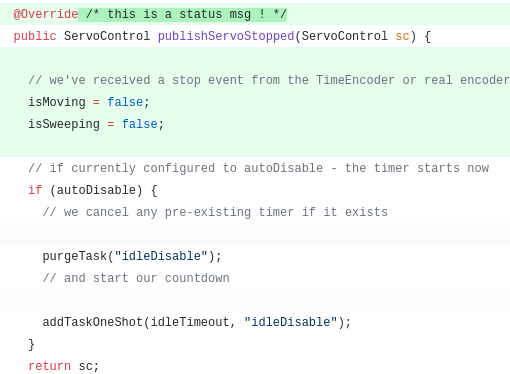Click the @Override annotation

point(46,14)
